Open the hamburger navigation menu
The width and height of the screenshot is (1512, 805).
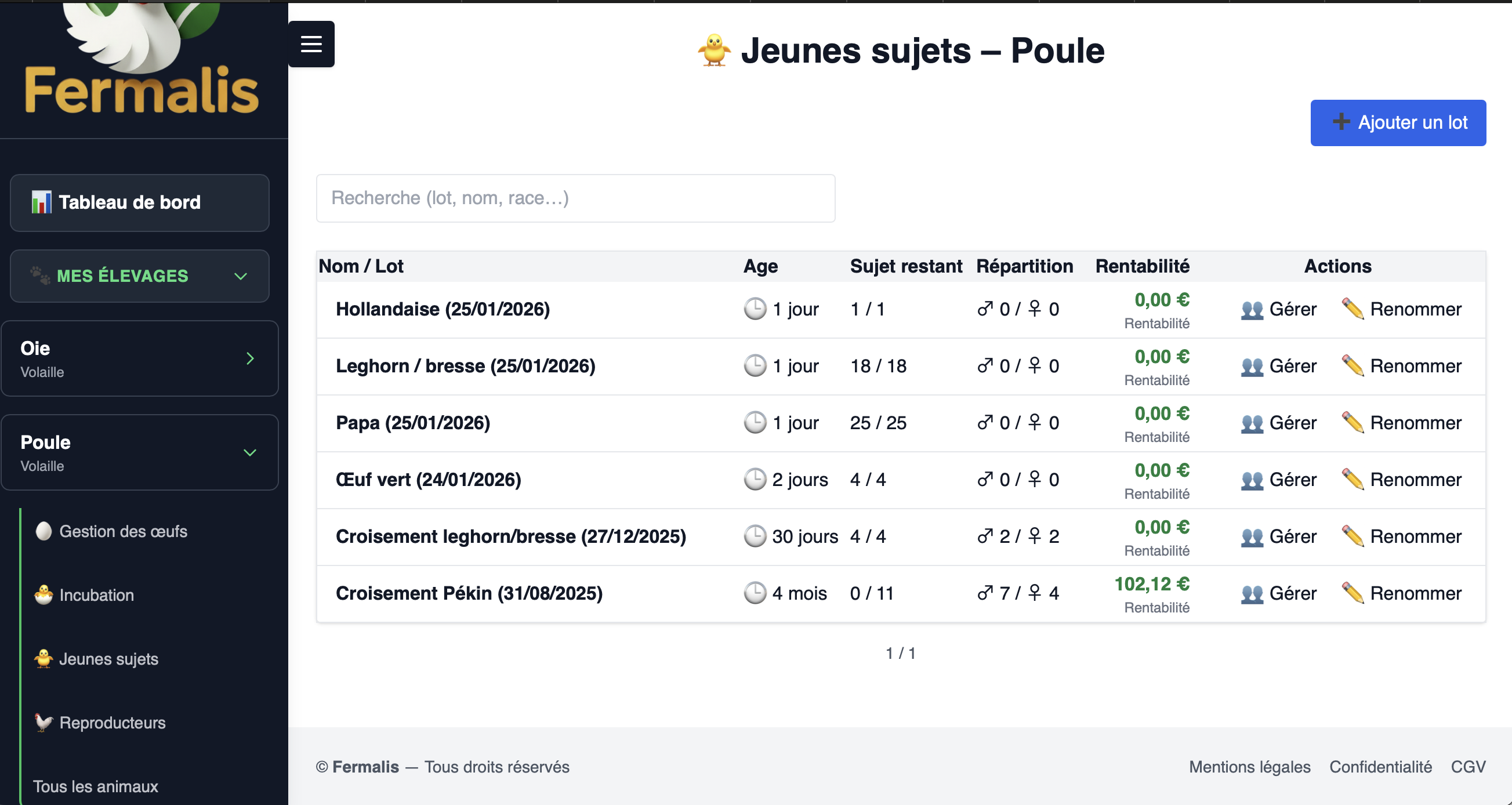[x=311, y=43]
